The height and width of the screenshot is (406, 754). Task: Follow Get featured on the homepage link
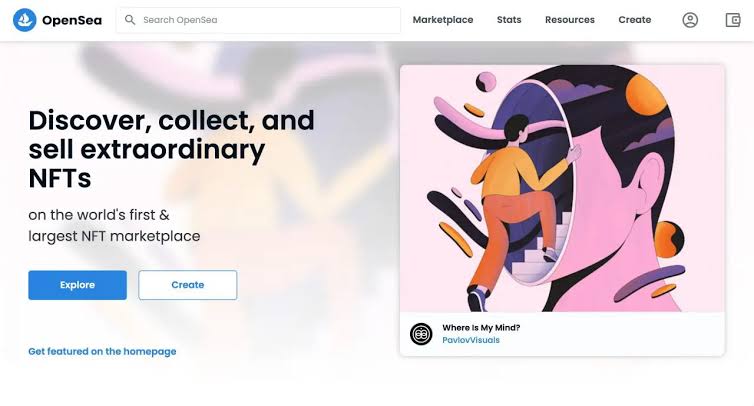[102, 351]
